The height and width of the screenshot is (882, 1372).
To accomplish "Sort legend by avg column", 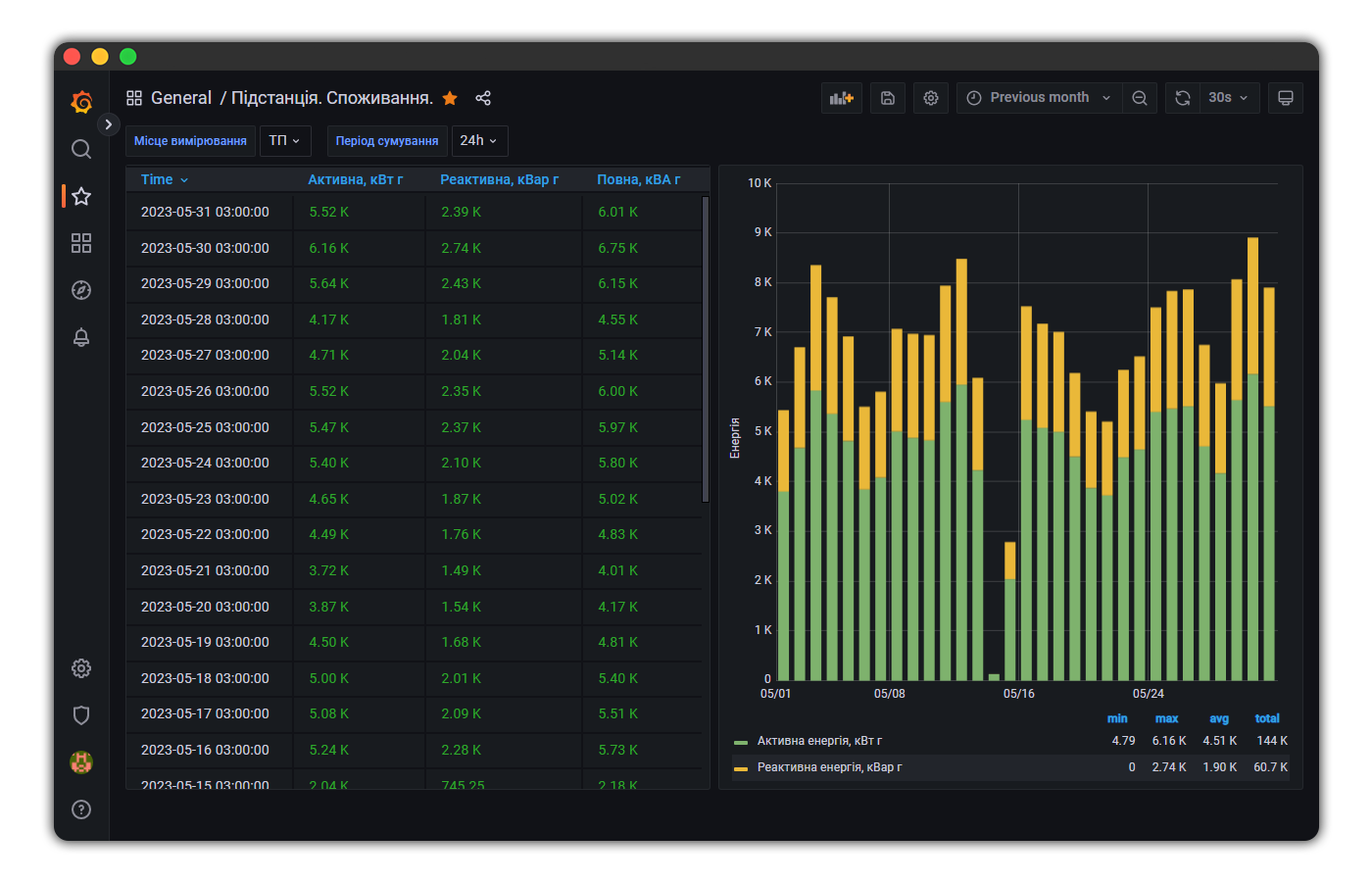I will [1219, 718].
